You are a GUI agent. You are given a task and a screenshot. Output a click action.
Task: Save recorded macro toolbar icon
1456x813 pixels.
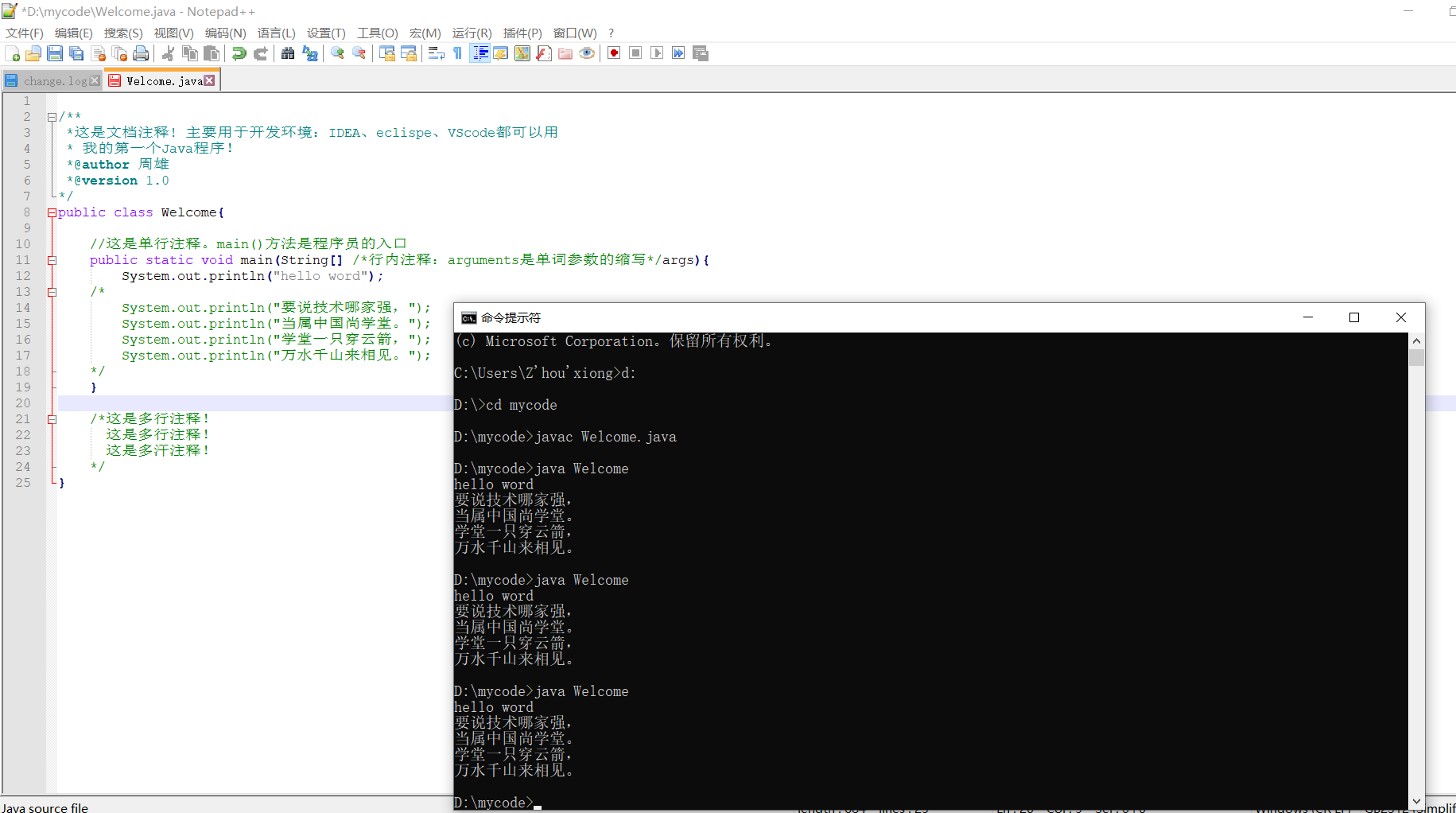point(700,53)
